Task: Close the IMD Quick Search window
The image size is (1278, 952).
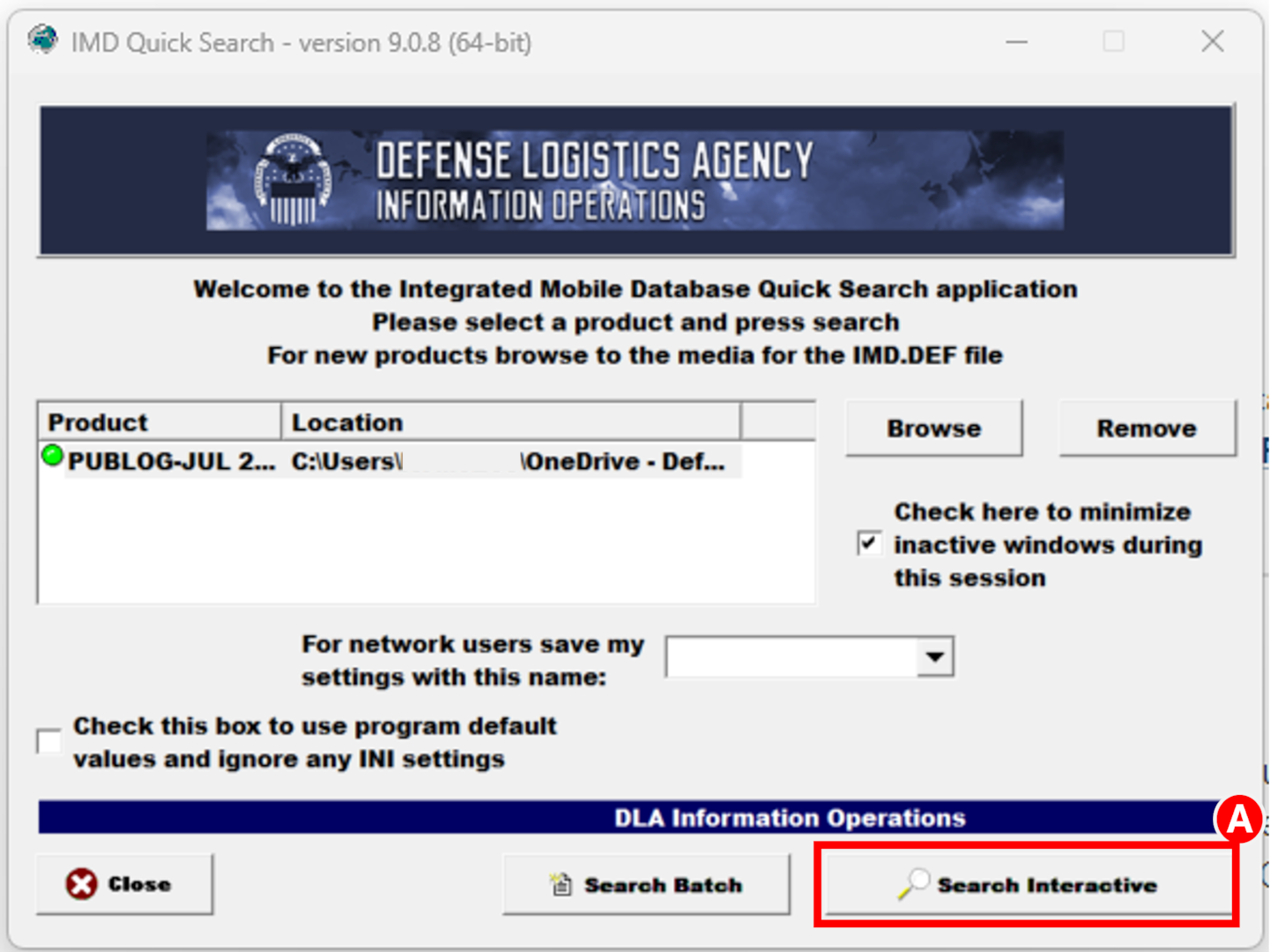Action: [1213, 41]
